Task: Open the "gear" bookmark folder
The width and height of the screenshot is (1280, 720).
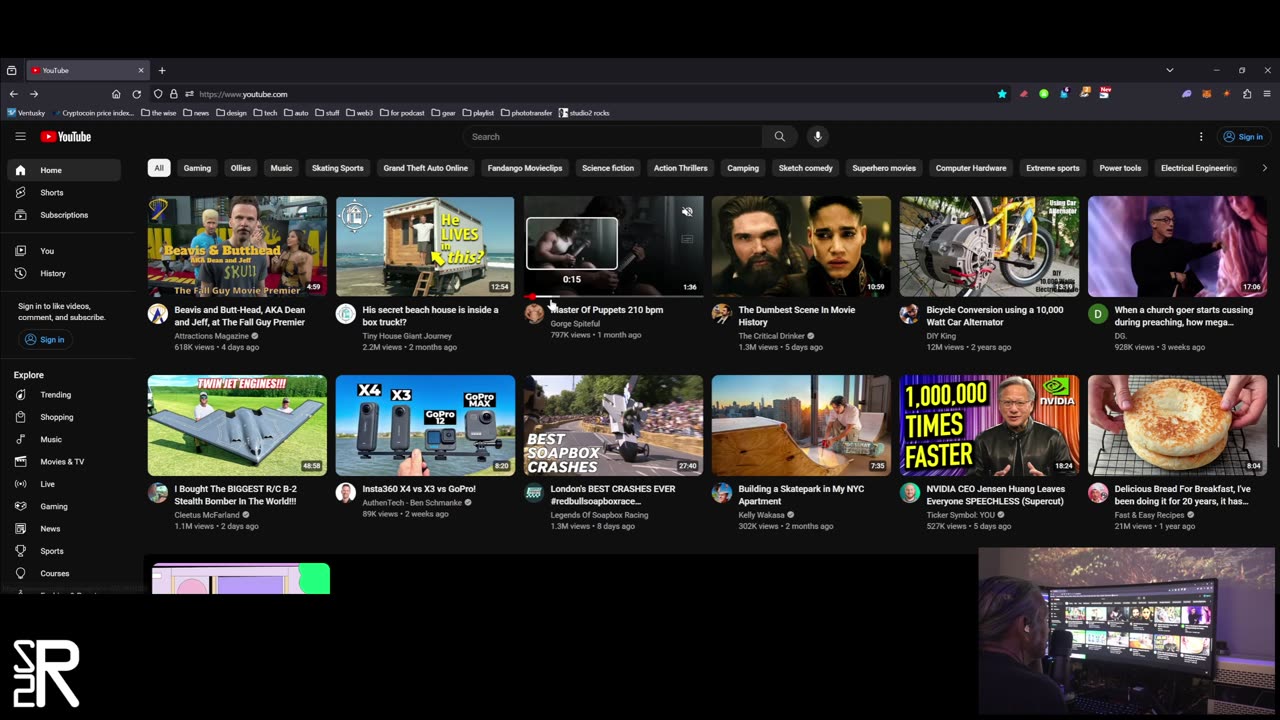Action: [x=443, y=113]
